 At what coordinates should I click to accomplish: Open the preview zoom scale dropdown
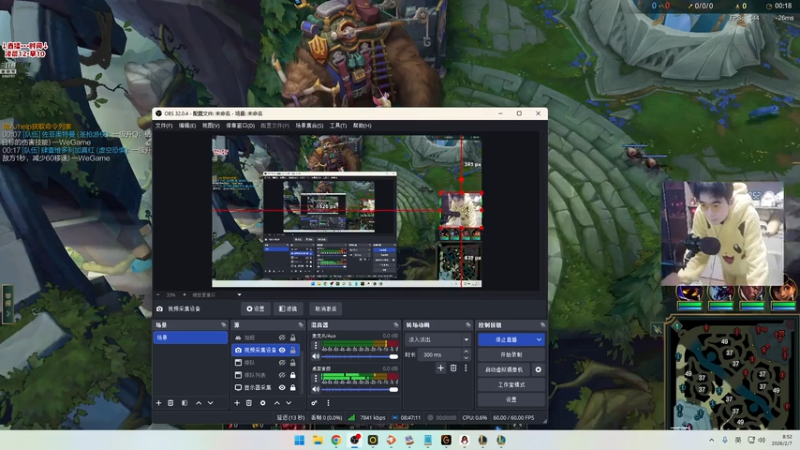tap(239, 295)
